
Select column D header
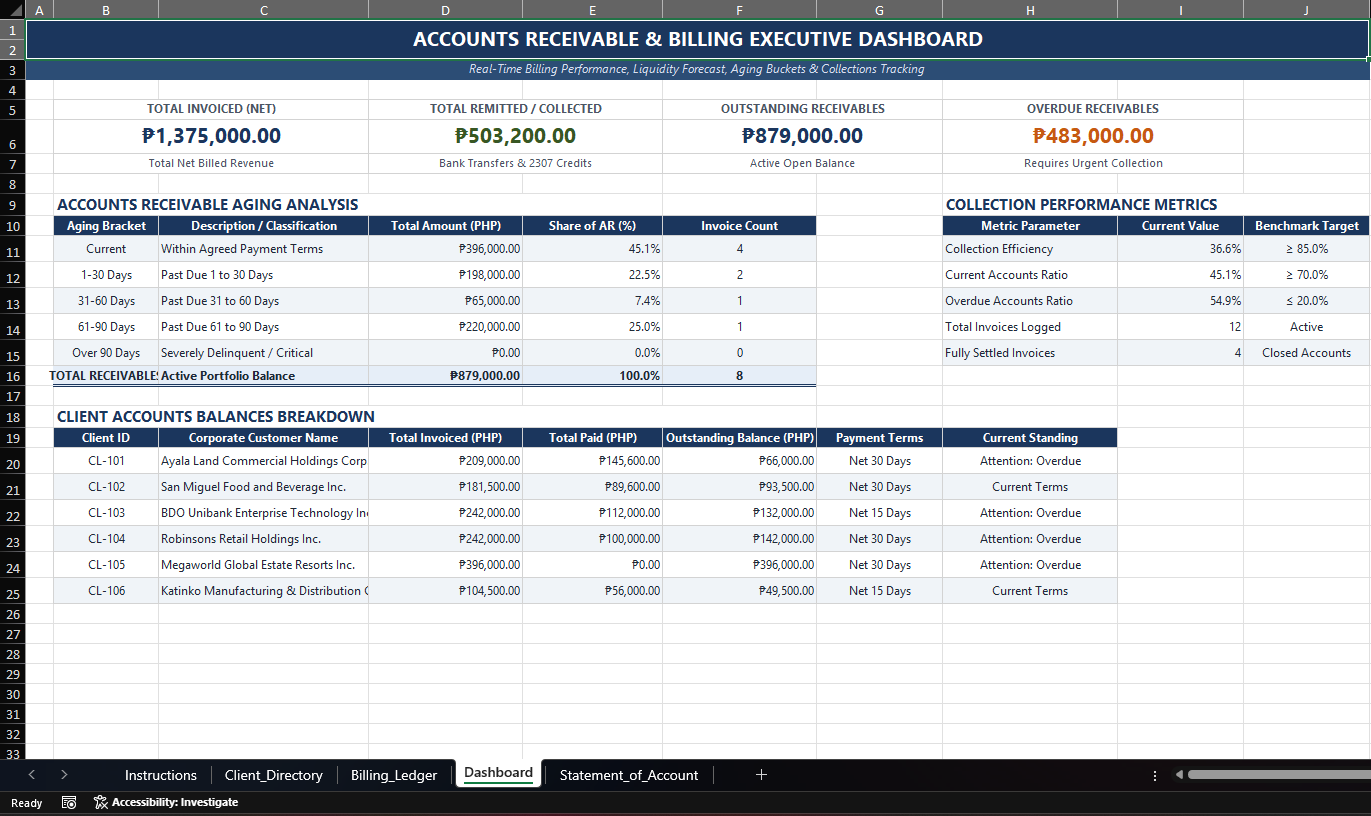[x=445, y=10]
